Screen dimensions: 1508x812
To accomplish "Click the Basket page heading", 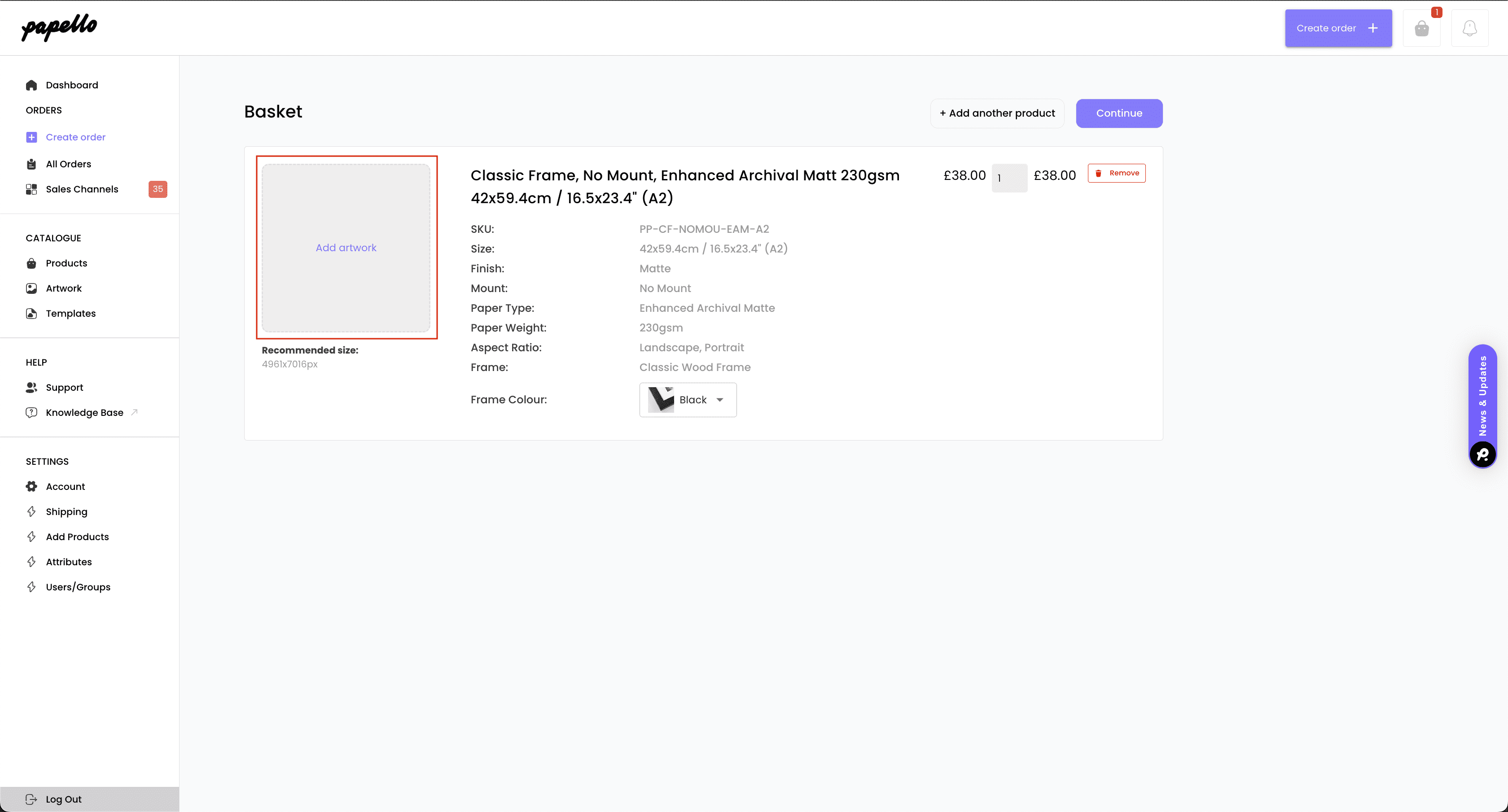I will tap(273, 112).
